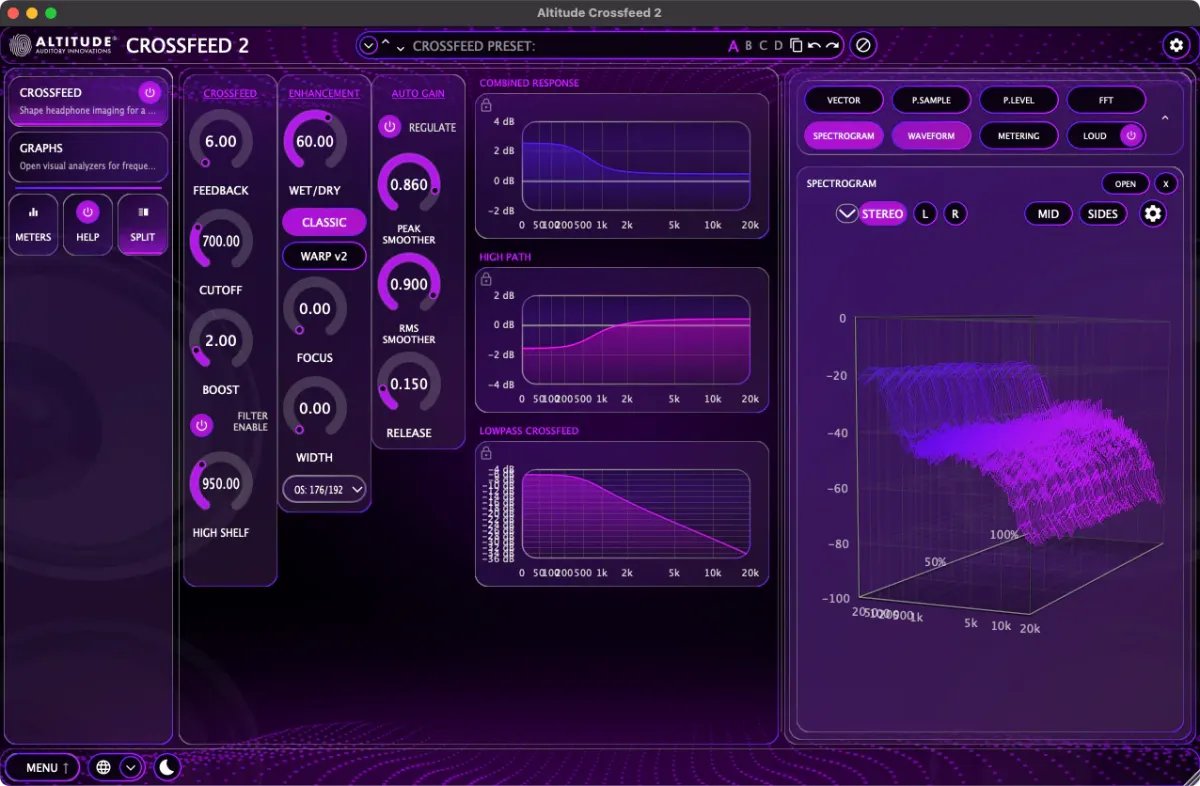This screenshot has height=786, width=1200.
Task: Redo the change with redo arrow
Action: coord(832,45)
